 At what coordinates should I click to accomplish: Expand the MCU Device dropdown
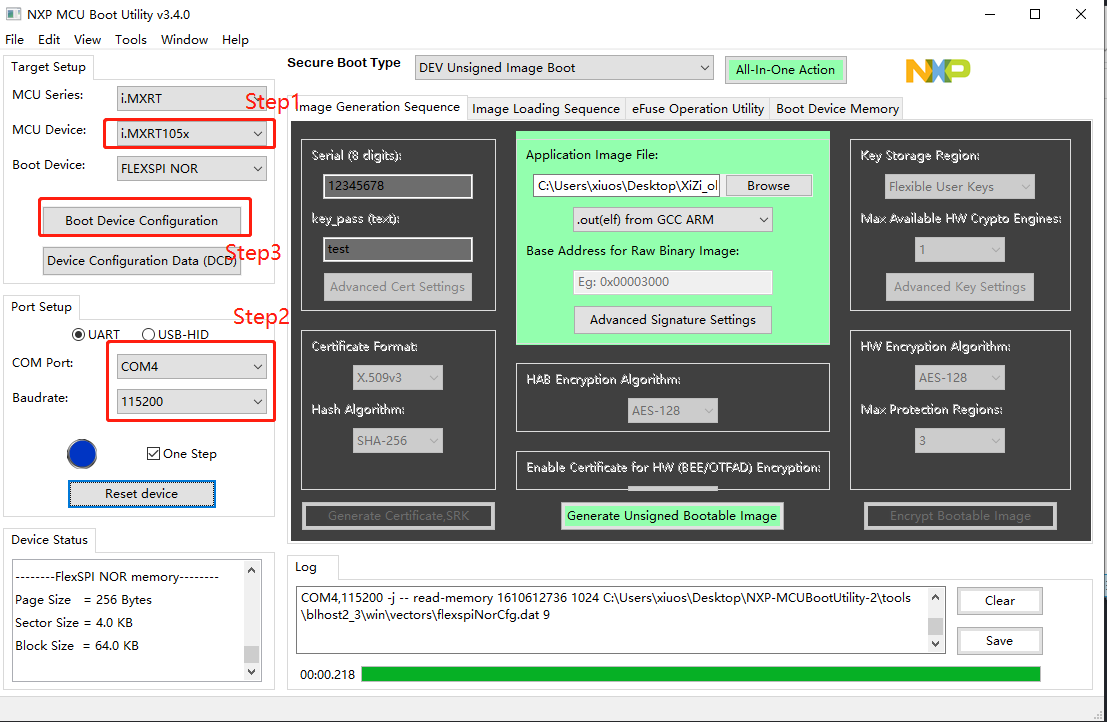192,134
